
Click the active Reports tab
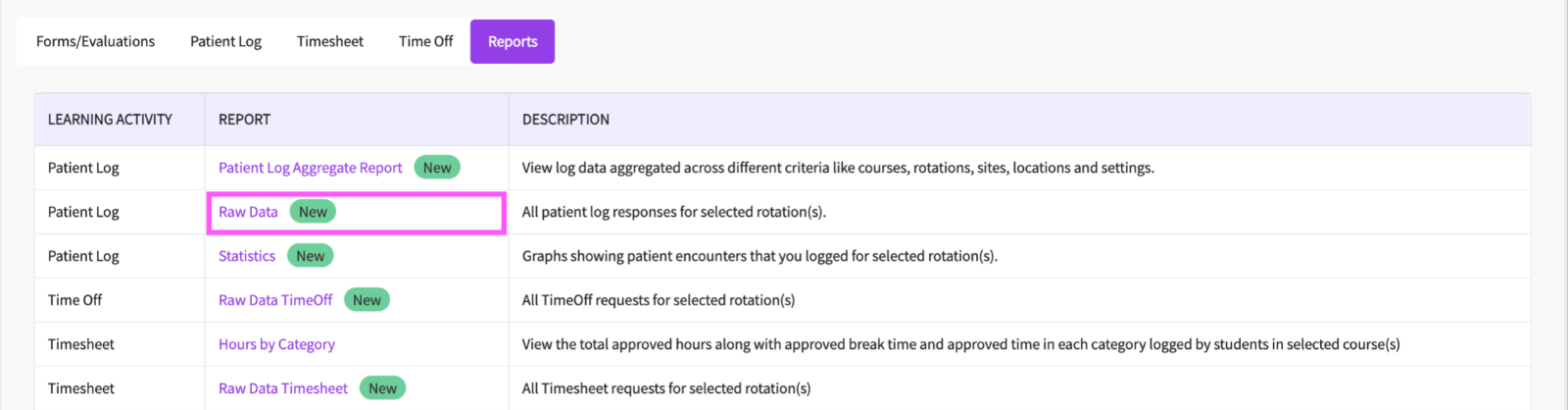[x=513, y=41]
